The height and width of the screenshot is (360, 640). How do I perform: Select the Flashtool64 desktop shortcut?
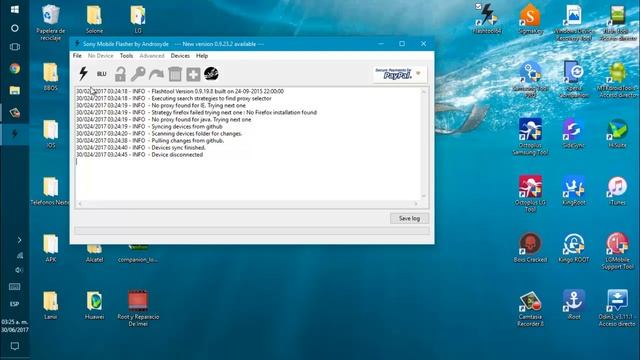tap(487, 19)
